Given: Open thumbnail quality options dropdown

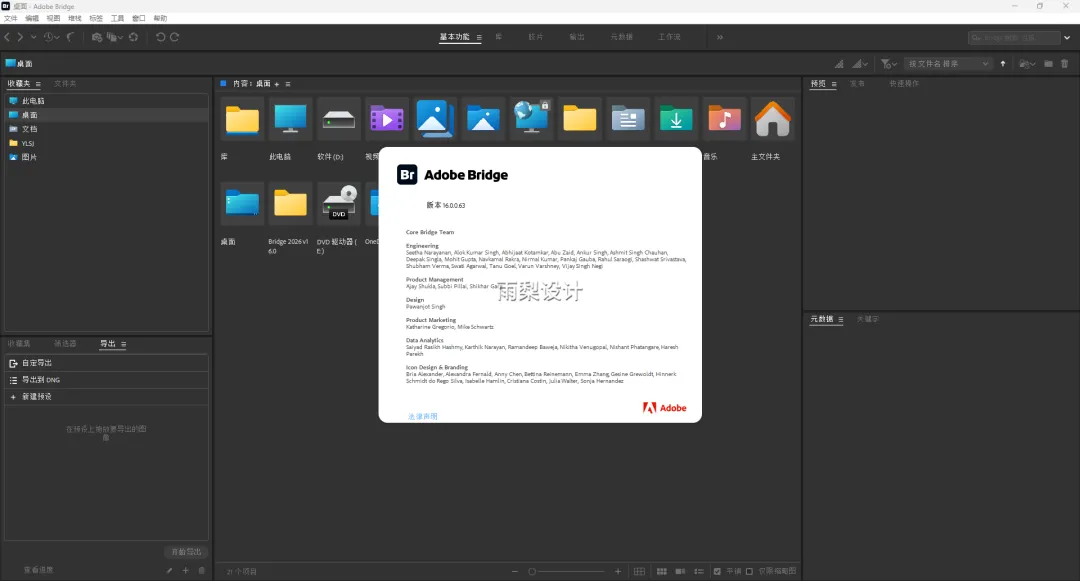Looking at the screenshot, I should (x=860, y=63).
